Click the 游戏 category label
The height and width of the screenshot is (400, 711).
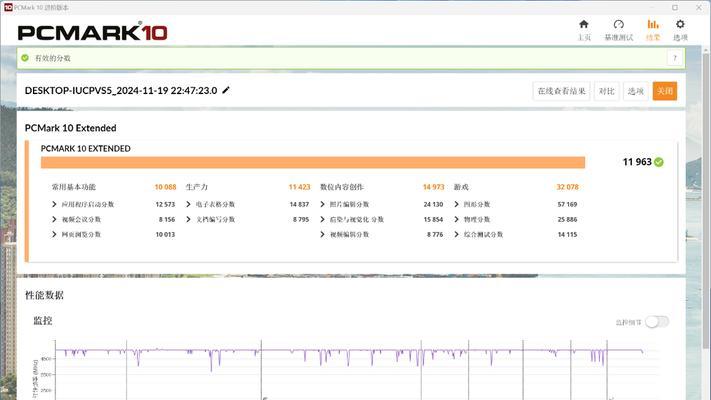[461, 187]
